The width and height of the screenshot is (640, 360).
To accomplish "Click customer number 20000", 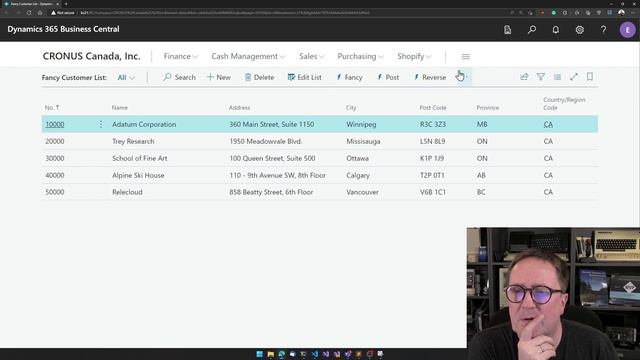I will click(55, 141).
